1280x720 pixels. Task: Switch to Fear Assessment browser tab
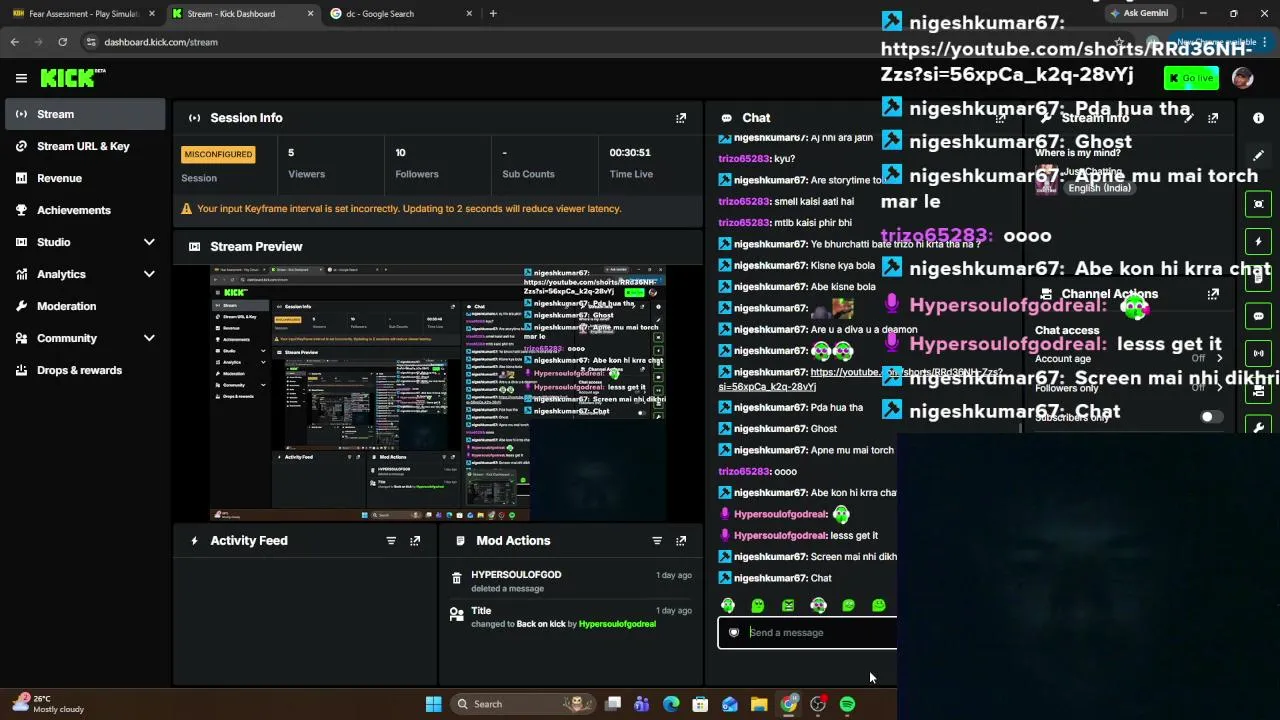point(84,14)
